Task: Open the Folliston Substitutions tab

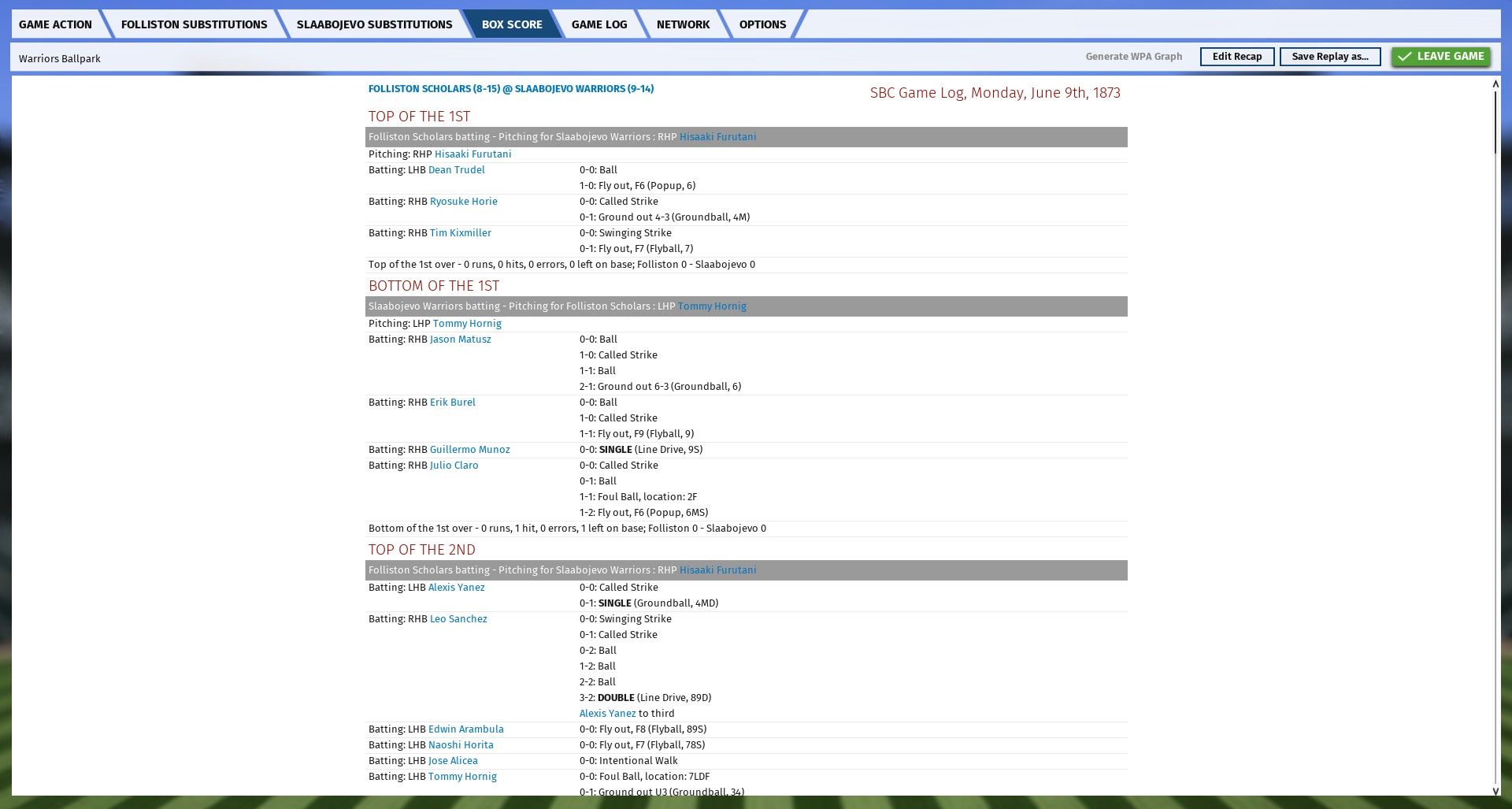Action: (194, 24)
